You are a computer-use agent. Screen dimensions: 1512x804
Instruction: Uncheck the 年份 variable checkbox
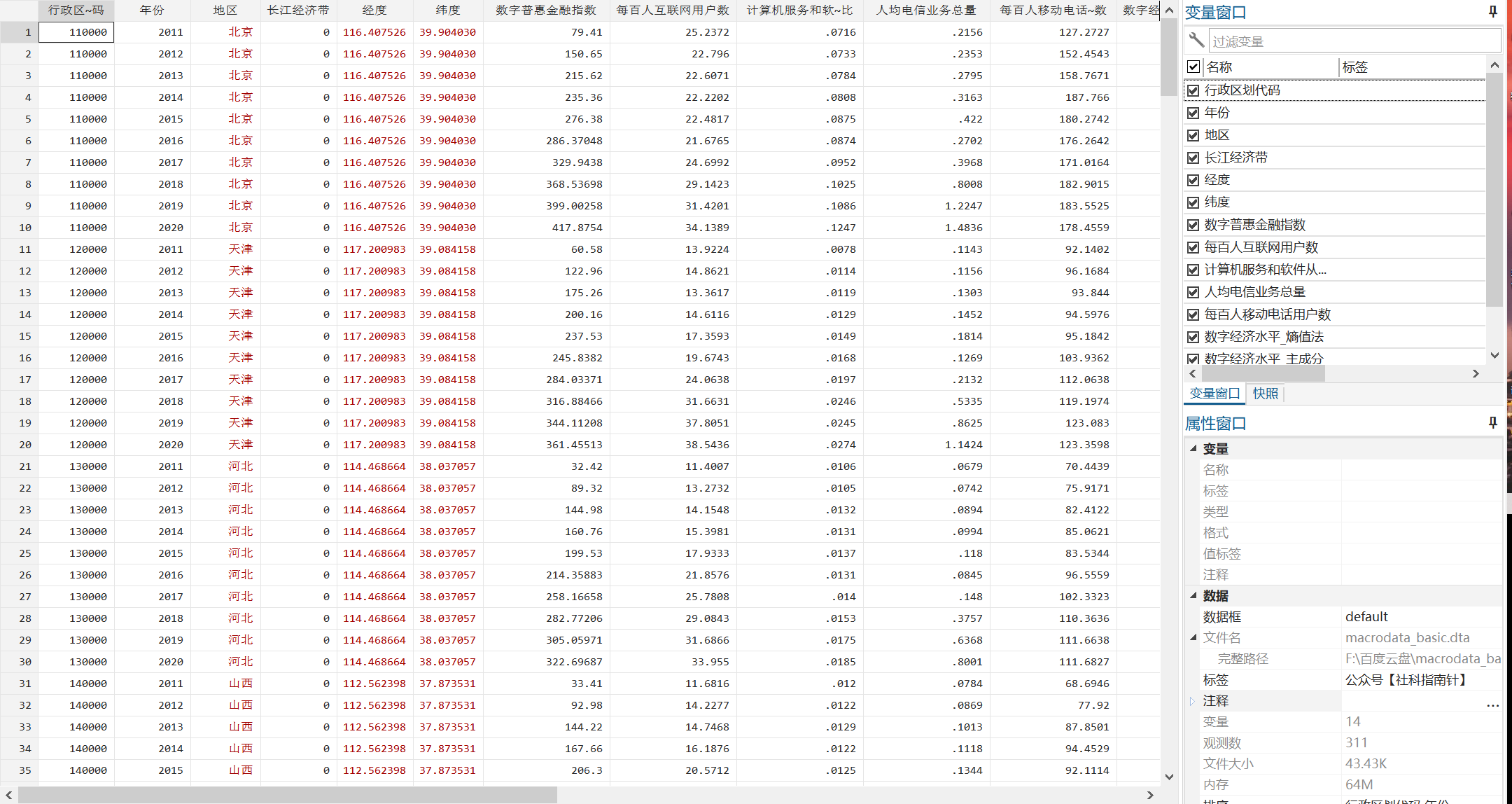1193,113
